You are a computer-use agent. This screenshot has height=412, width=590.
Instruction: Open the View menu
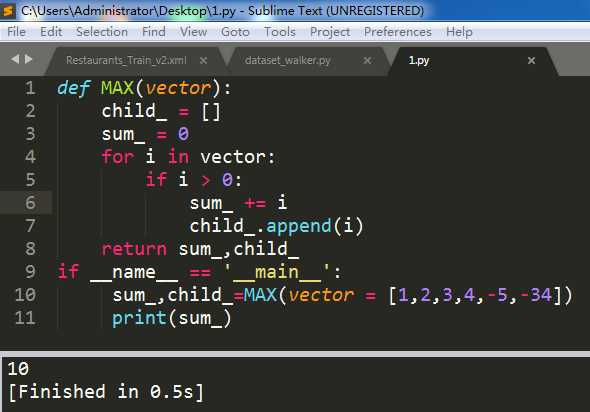(193, 32)
